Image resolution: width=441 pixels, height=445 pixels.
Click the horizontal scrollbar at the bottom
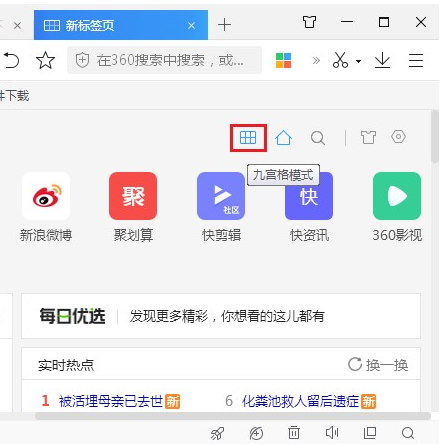coord(233,416)
